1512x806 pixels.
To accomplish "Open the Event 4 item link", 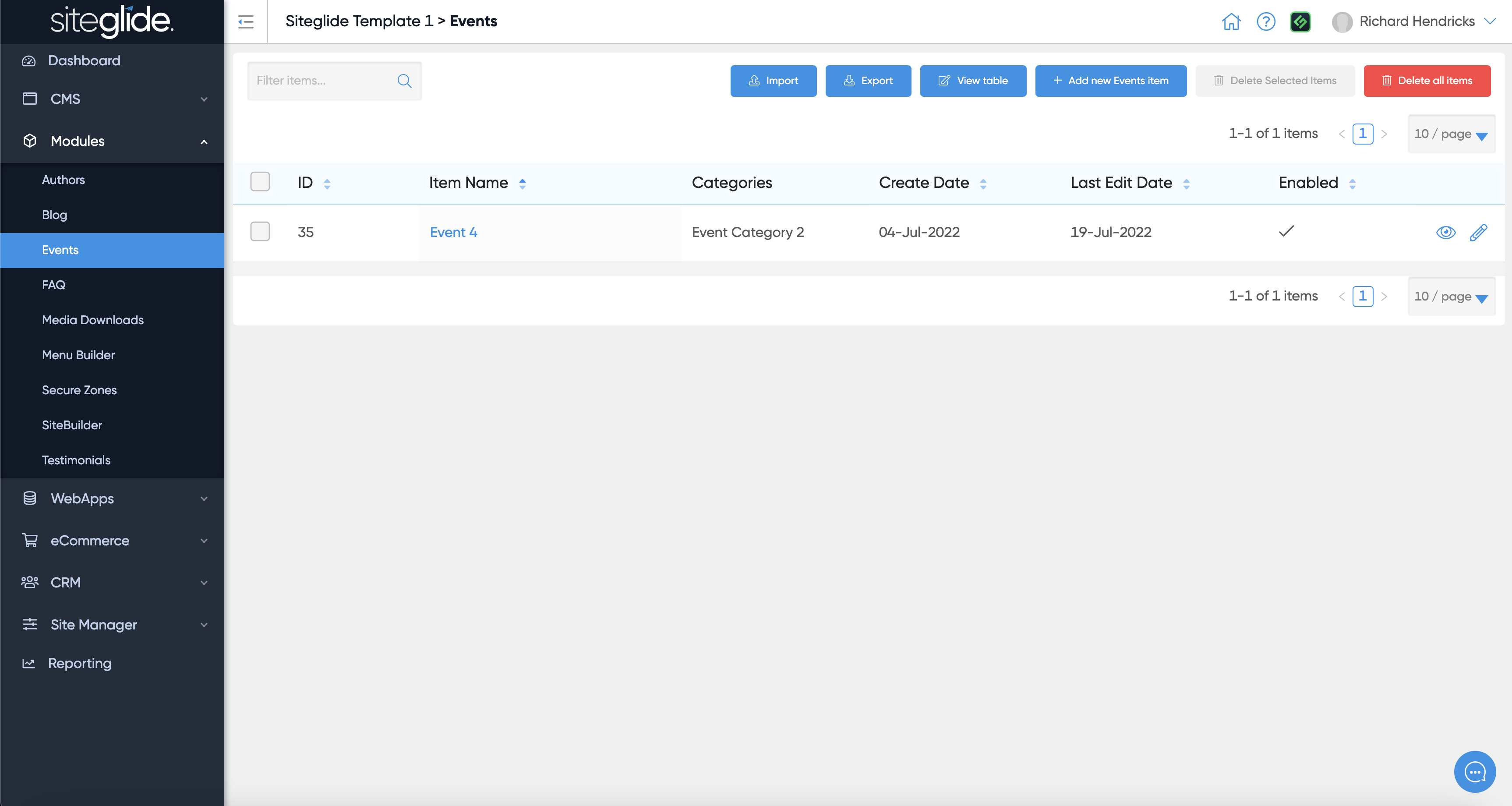I will click(453, 233).
